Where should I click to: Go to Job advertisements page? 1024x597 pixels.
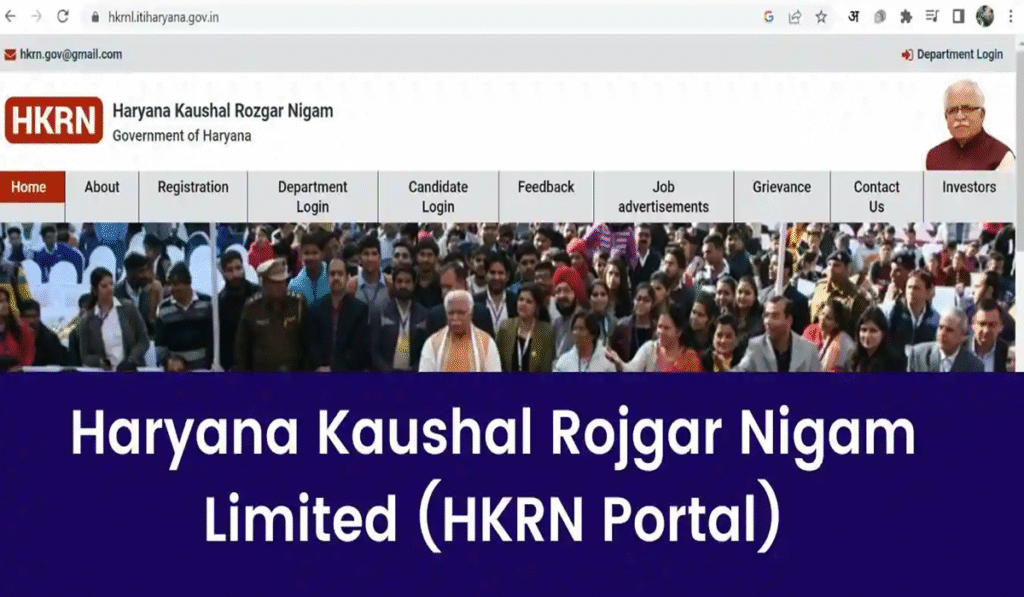click(x=664, y=196)
